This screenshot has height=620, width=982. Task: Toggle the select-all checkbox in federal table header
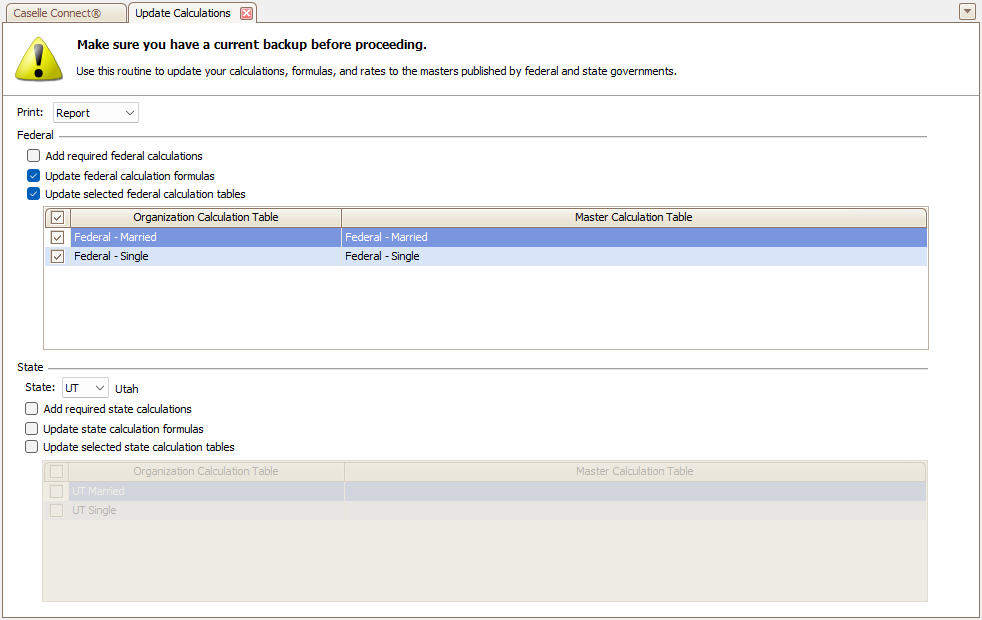(x=58, y=217)
